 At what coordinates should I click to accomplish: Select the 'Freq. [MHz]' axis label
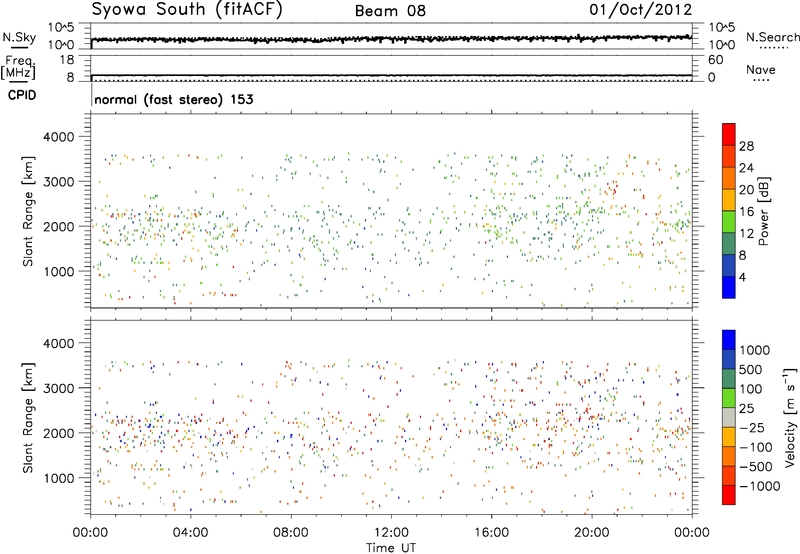pos(18,68)
